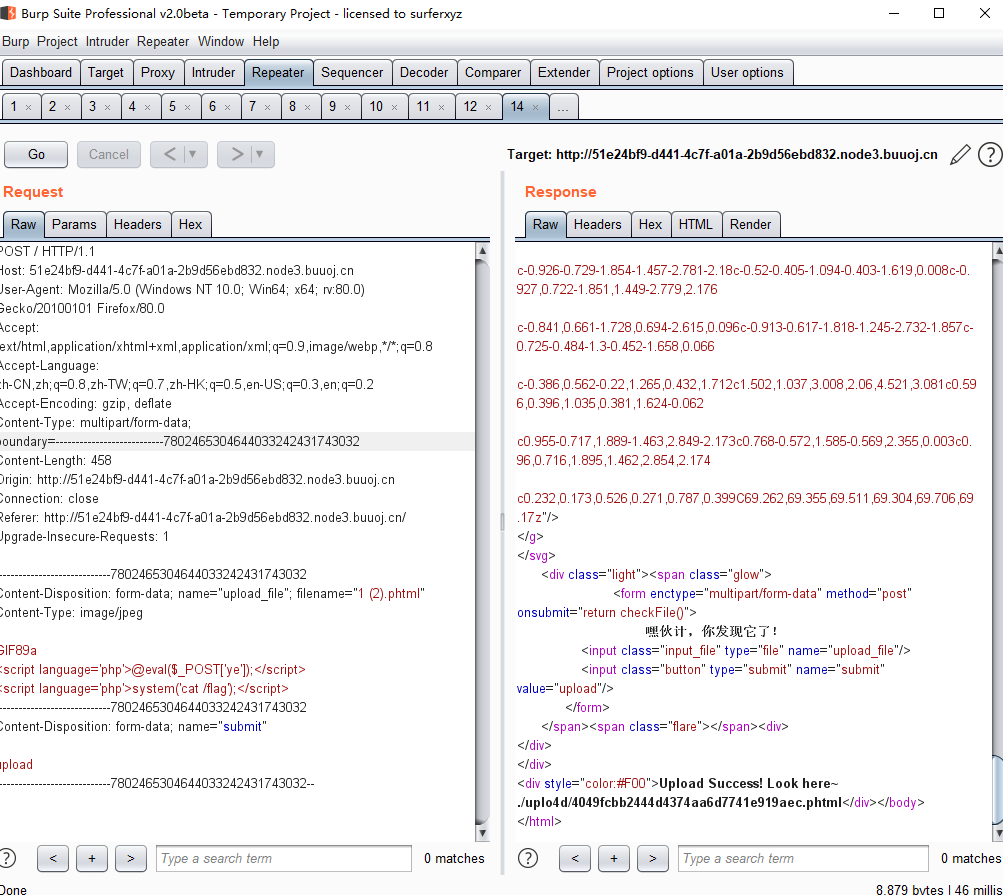1003x895 pixels.
Task: Switch to the Decoder tab
Action: (423, 72)
